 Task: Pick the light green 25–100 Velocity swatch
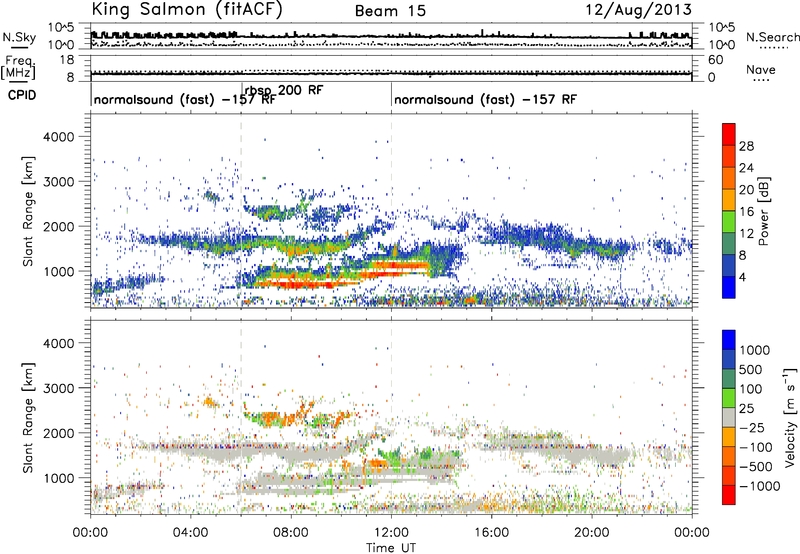729,398
